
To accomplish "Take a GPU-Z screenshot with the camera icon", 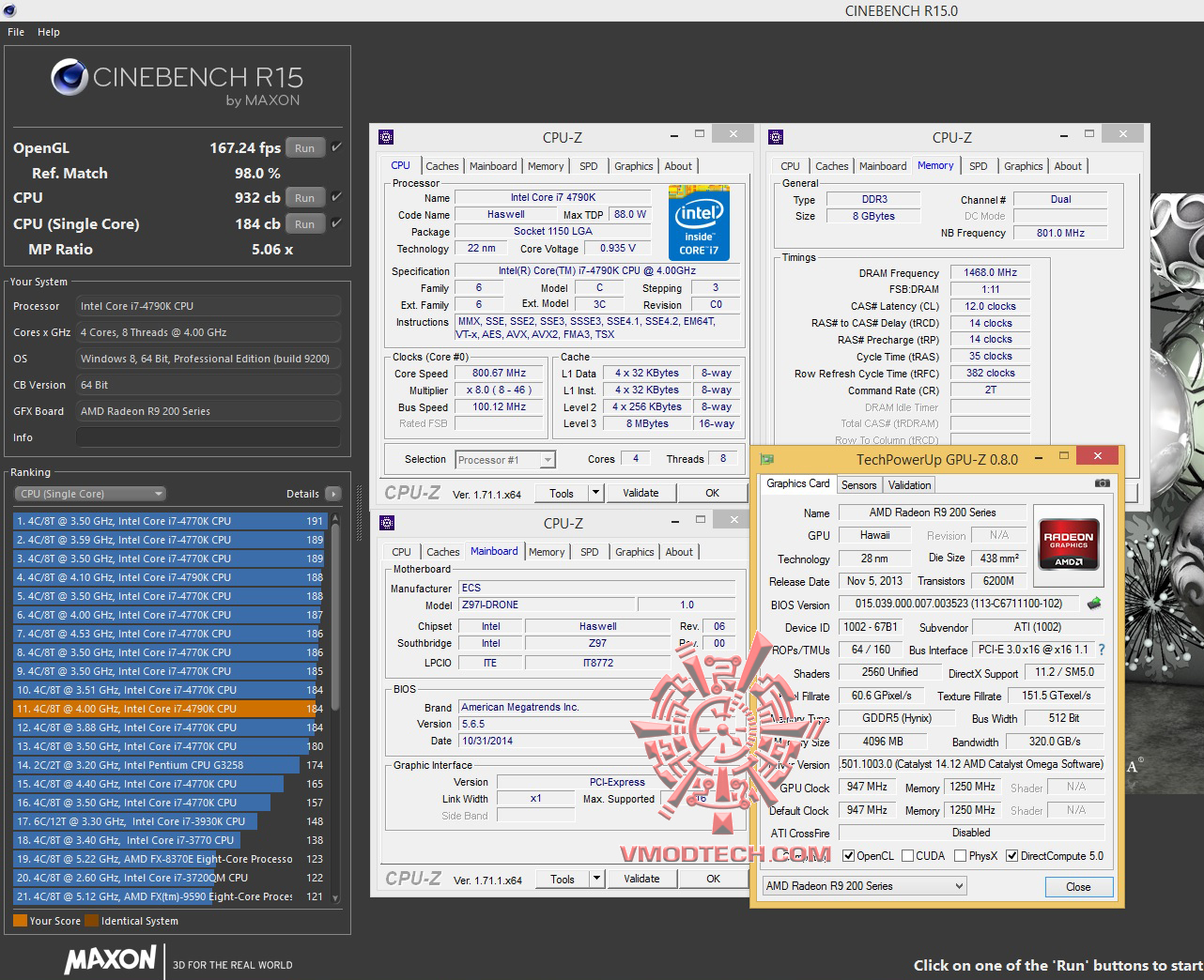I will (x=1102, y=483).
